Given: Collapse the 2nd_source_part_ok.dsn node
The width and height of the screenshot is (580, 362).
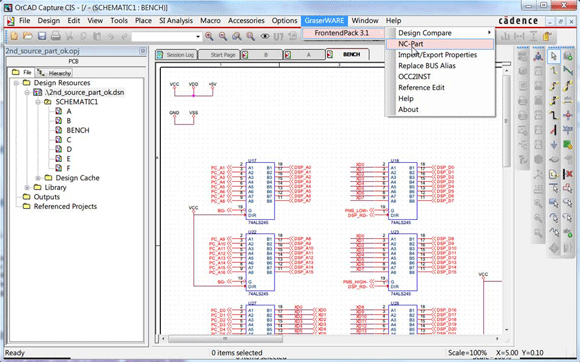Looking at the screenshot, I should tap(27, 92).
